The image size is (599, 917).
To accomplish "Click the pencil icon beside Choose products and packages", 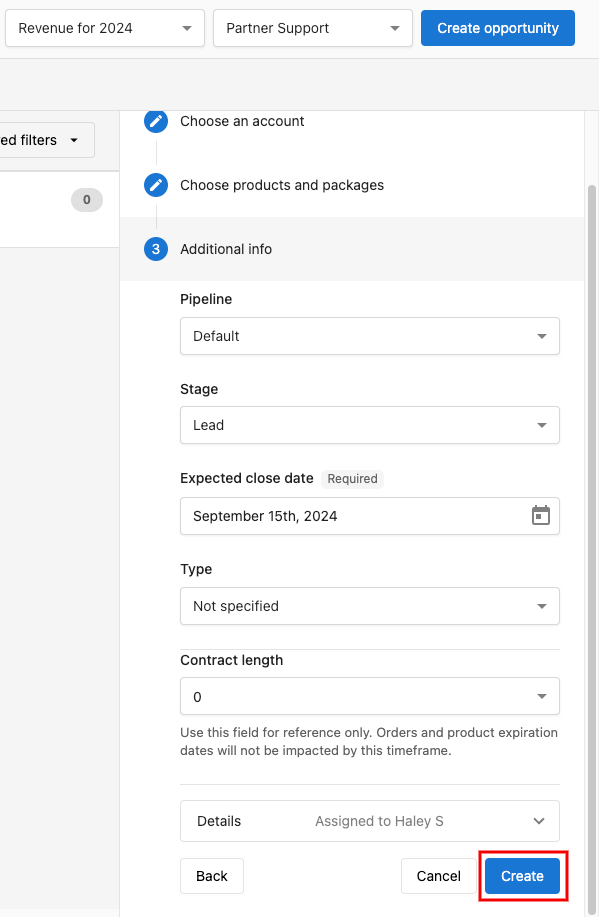I will 156,185.
